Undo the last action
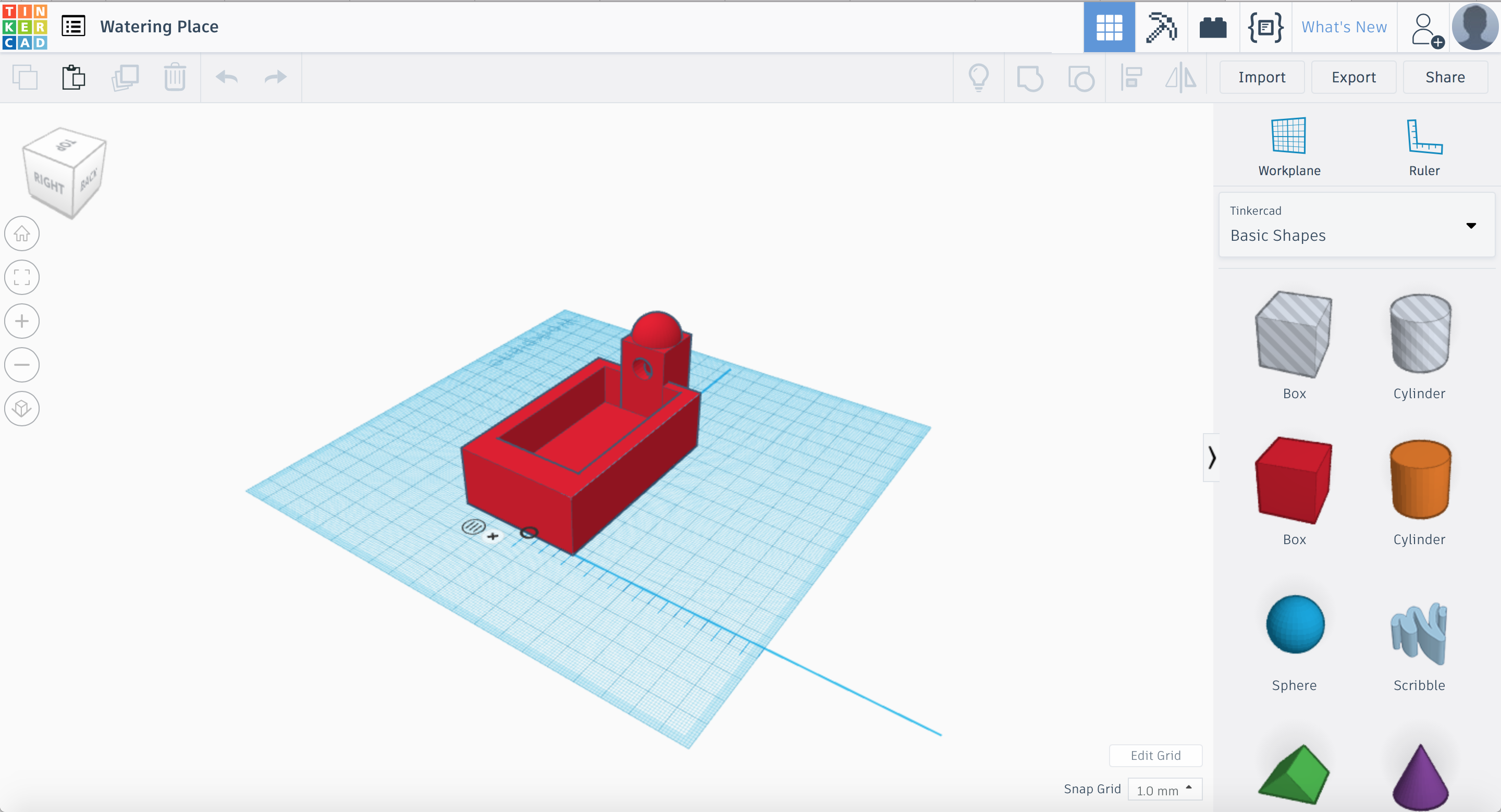Image resolution: width=1501 pixels, height=812 pixels. pyautogui.click(x=227, y=78)
